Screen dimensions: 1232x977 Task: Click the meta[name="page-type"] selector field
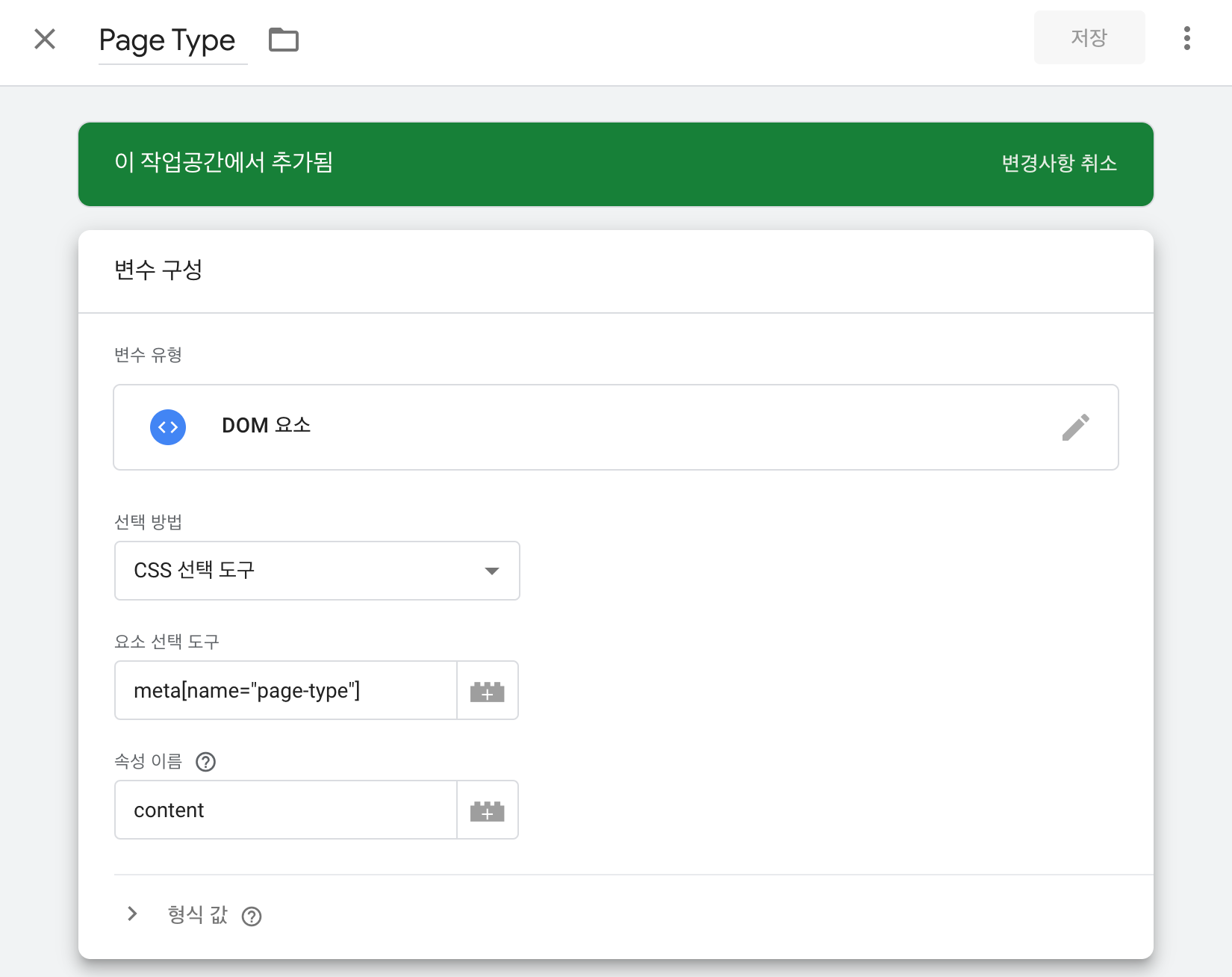[284, 690]
